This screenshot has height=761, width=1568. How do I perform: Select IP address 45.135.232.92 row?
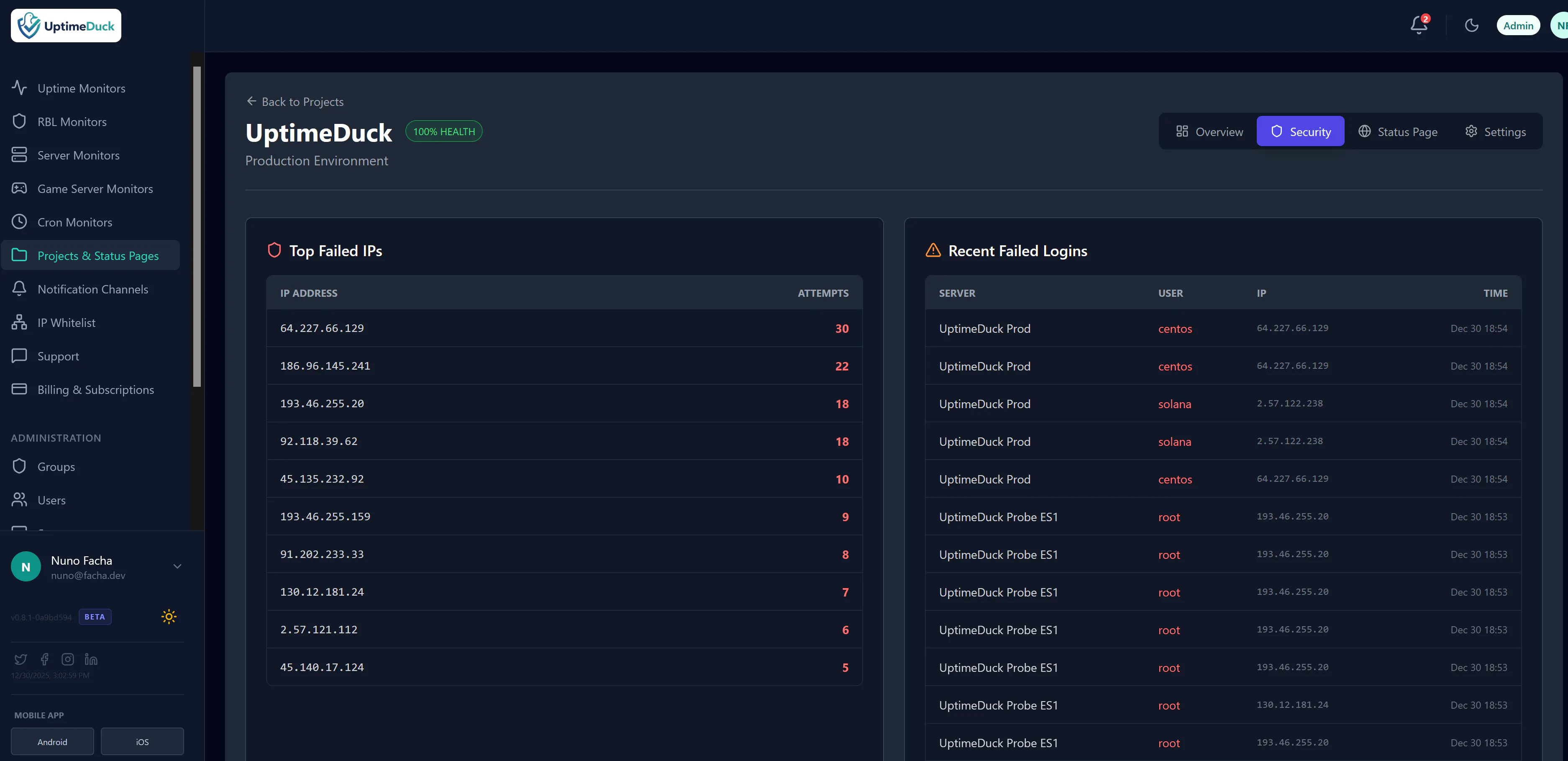(x=564, y=479)
